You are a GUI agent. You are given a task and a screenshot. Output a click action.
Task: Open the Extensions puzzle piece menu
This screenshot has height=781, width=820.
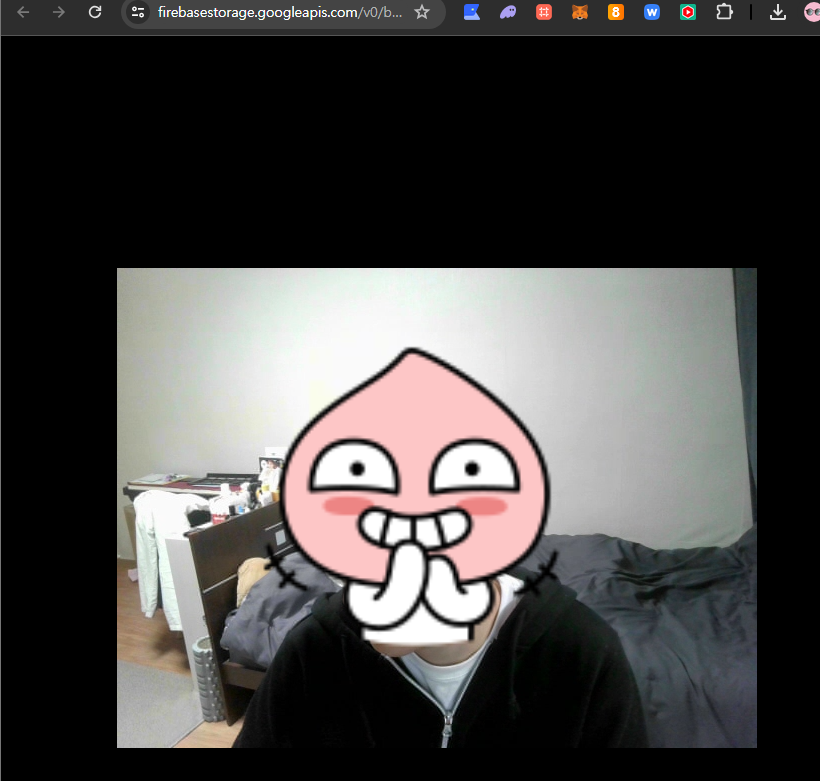pyautogui.click(x=724, y=12)
